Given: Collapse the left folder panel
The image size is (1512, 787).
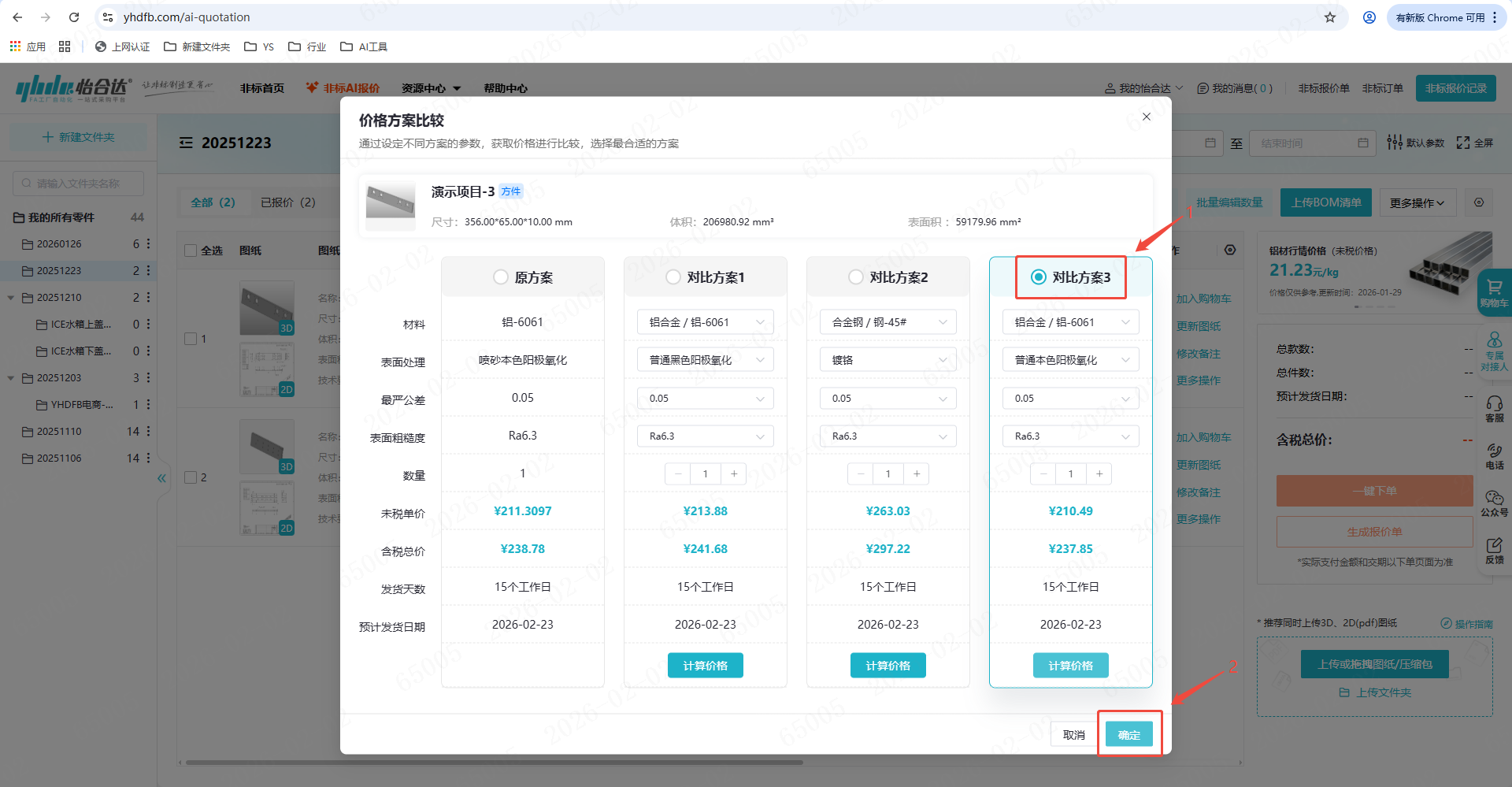Looking at the screenshot, I should click(x=161, y=477).
